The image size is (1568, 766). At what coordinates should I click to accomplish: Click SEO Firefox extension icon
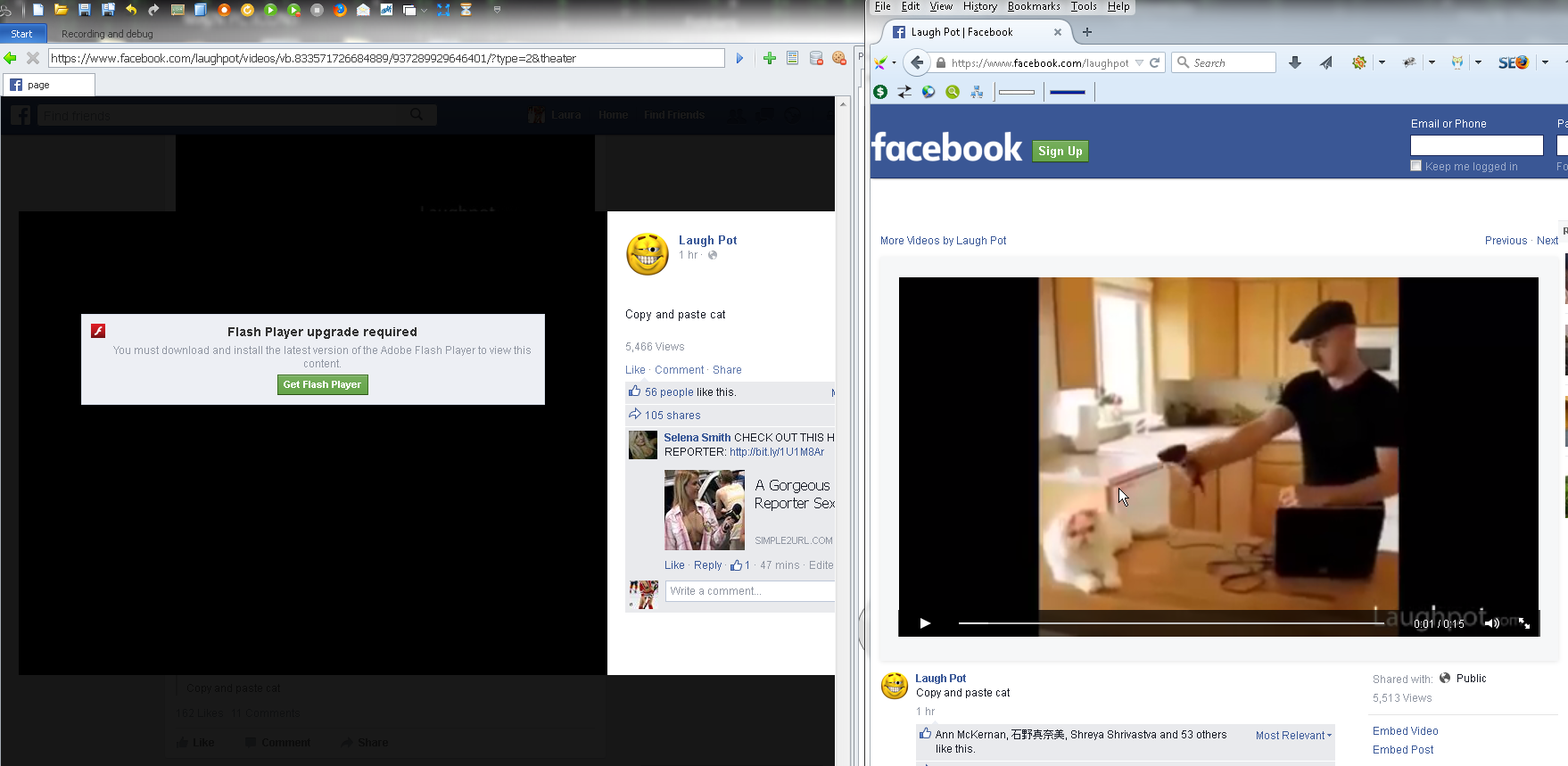point(1513,62)
